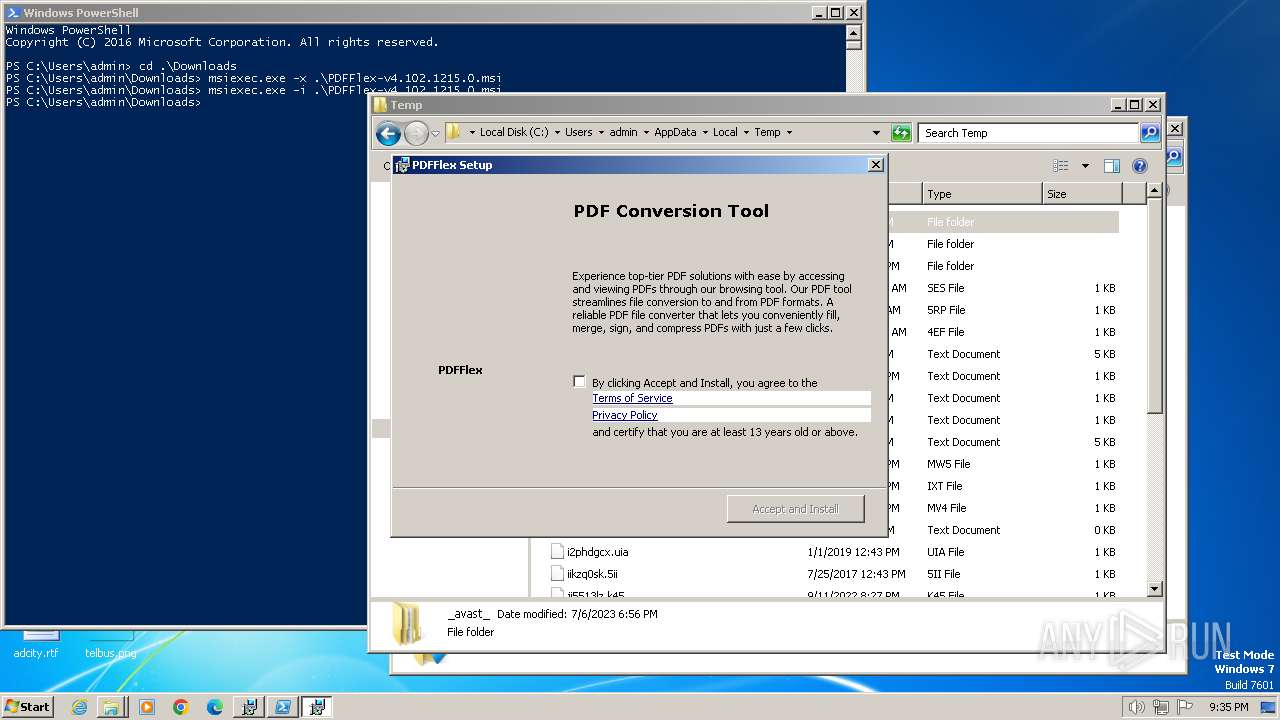Viewport: 1280px width, 720px height.
Task: Click the Forward arrow in Temp window
Action: [416, 133]
